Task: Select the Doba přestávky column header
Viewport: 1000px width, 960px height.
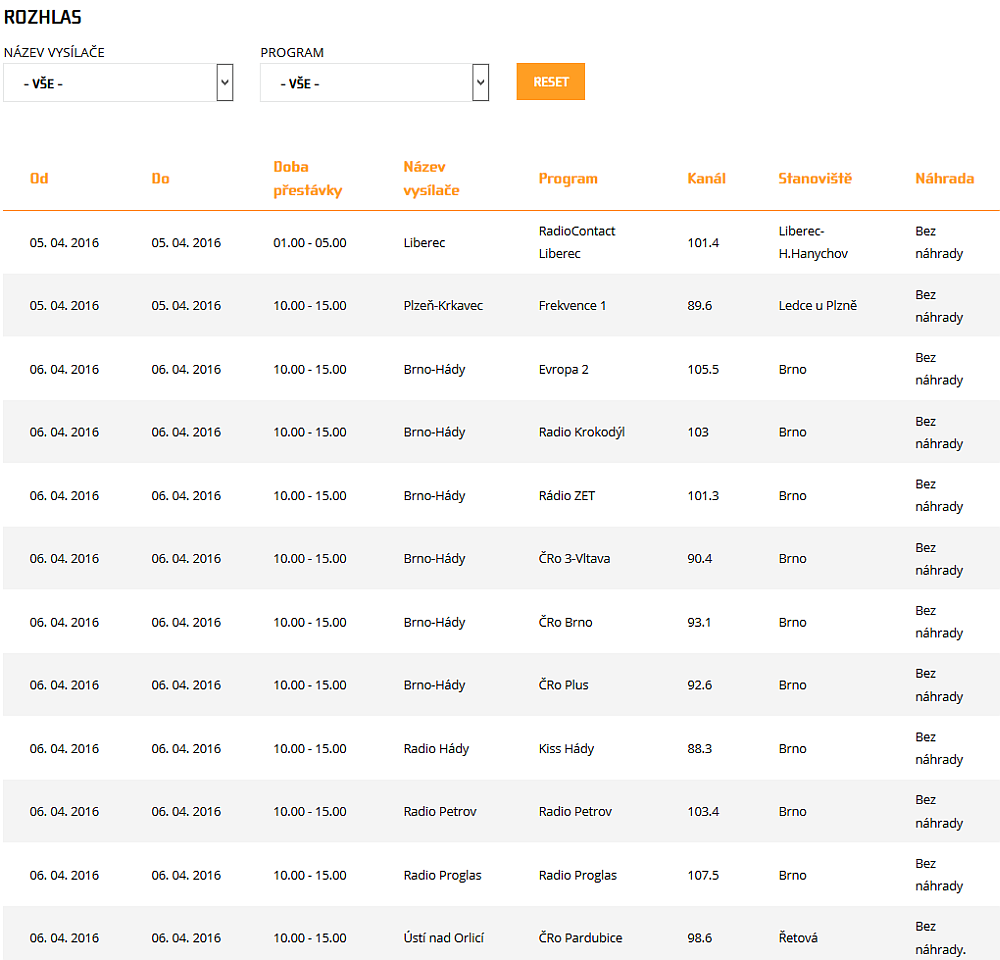Action: point(308,179)
